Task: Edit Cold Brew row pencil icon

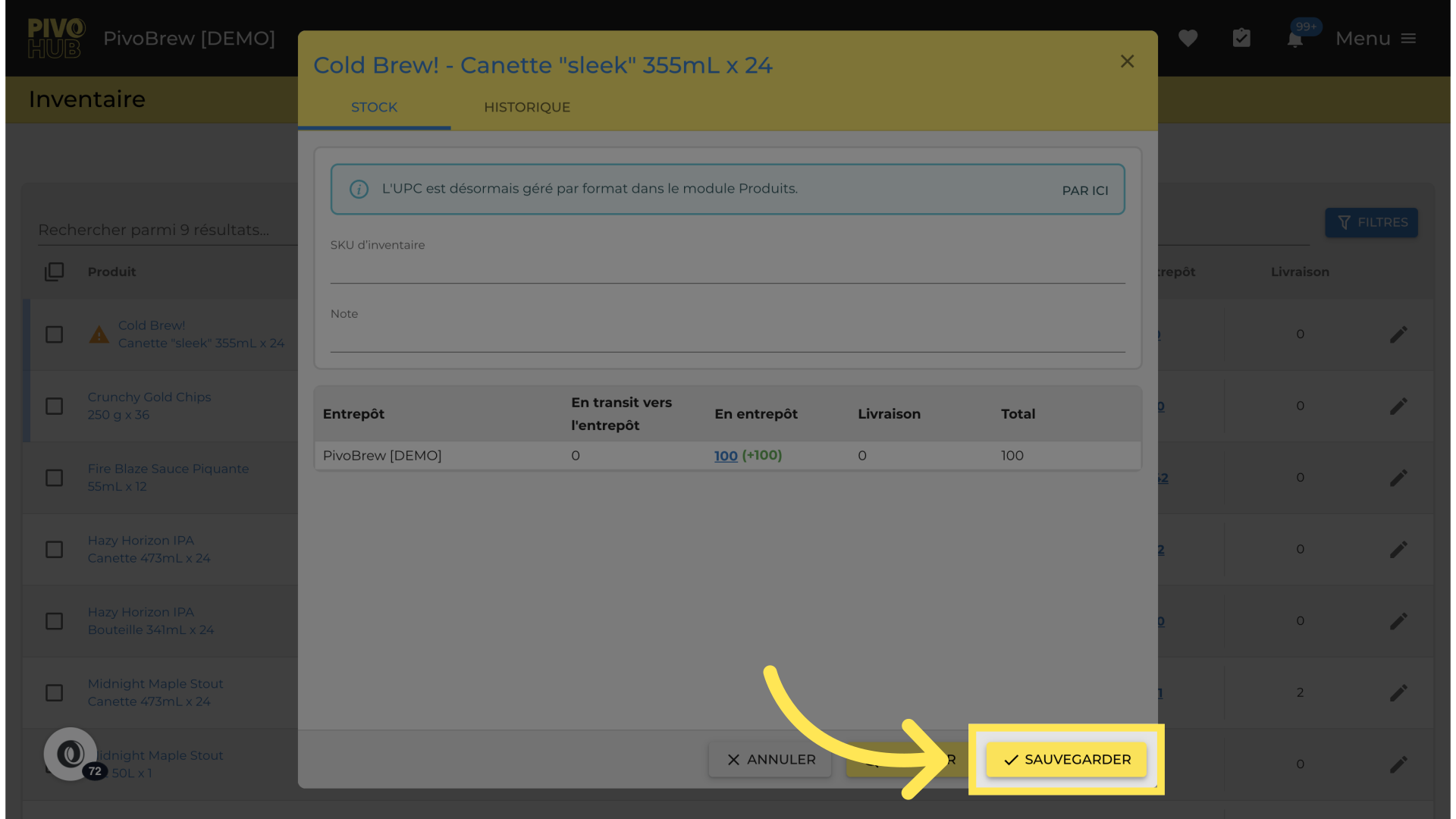Action: tap(1398, 334)
